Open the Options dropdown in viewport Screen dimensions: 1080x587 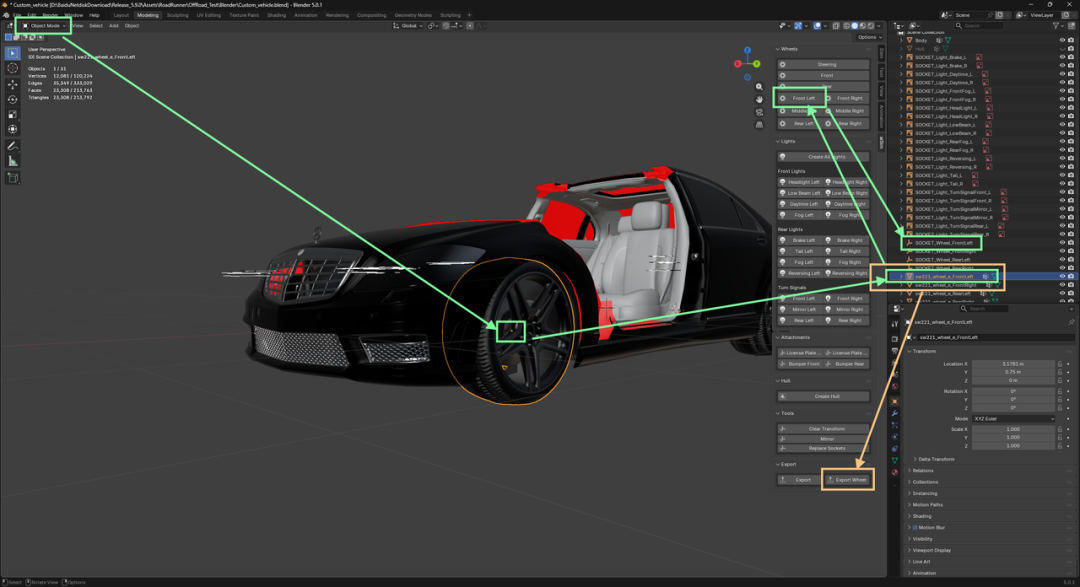tap(869, 37)
